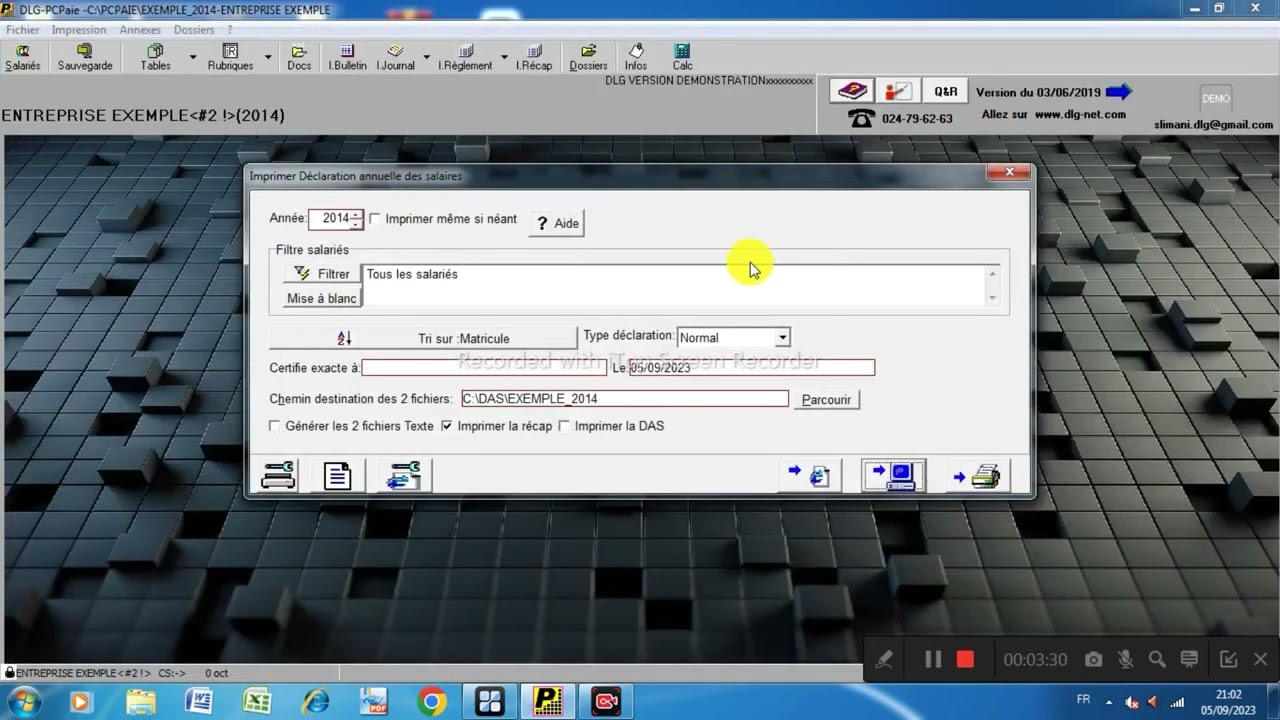Take a snapshot with recorder camera icon
The image size is (1280, 720).
pyautogui.click(x=1094, y=659)
